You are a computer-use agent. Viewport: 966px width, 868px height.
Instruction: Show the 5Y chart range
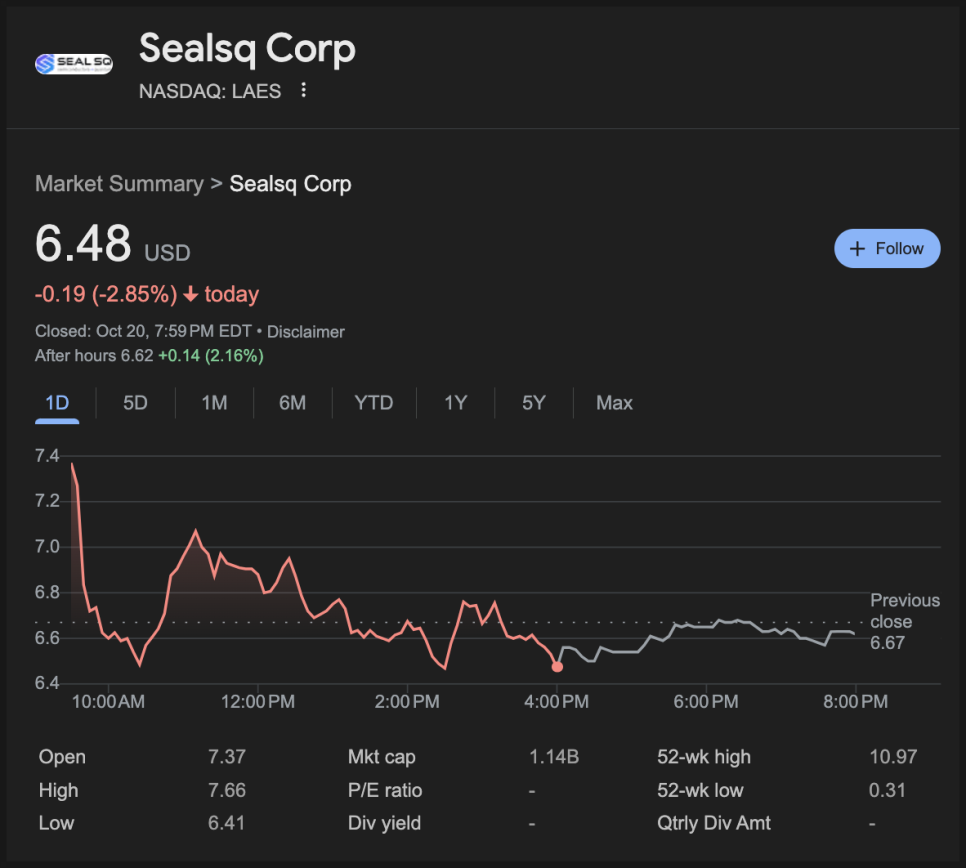(534, 403)
